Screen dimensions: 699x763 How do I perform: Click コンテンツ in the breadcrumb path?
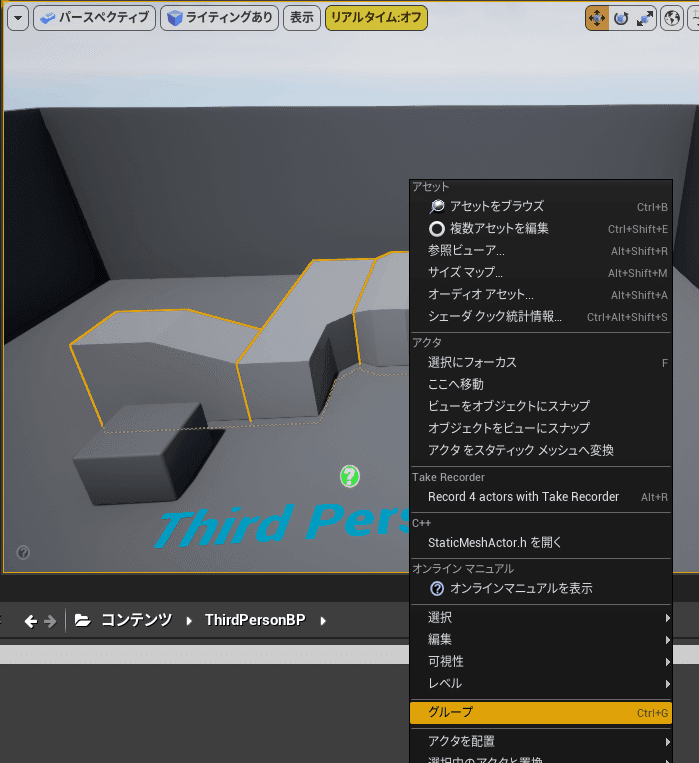[136, 620]
